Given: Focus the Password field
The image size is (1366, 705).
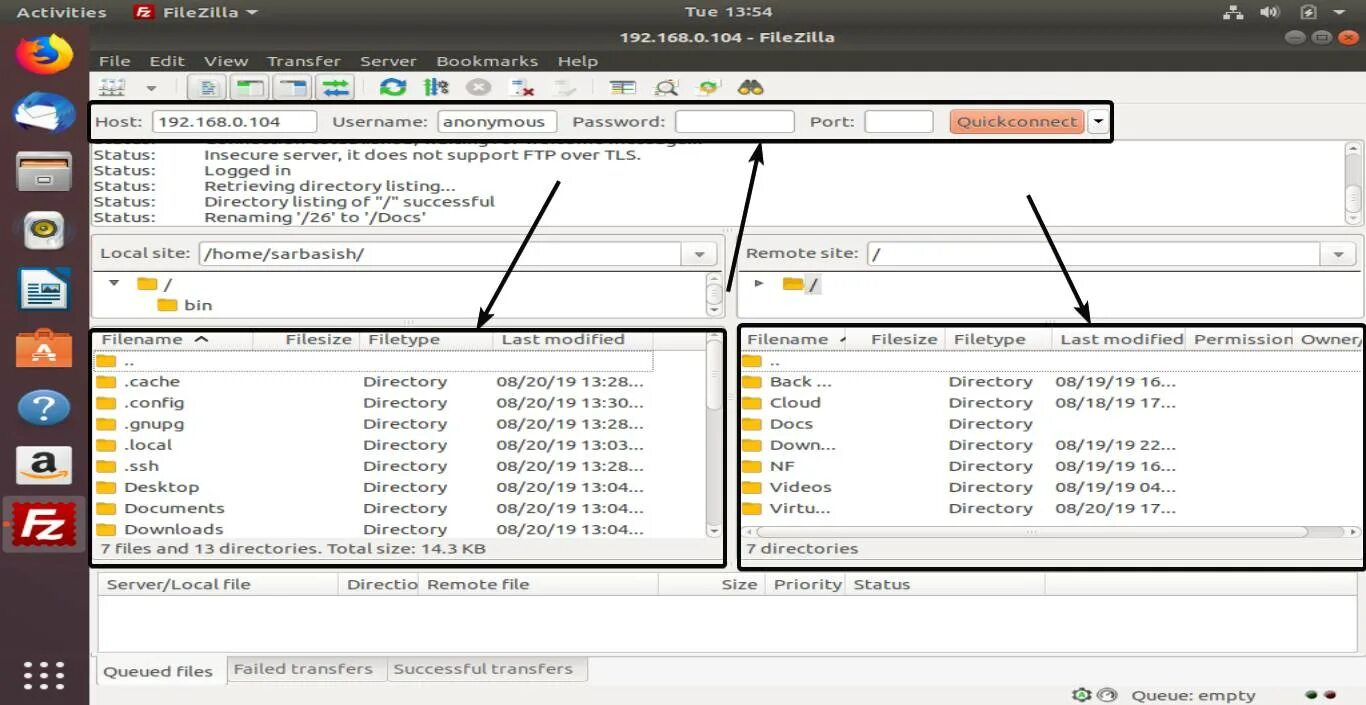Looking at the screenshot, I should tap(735, 122).
